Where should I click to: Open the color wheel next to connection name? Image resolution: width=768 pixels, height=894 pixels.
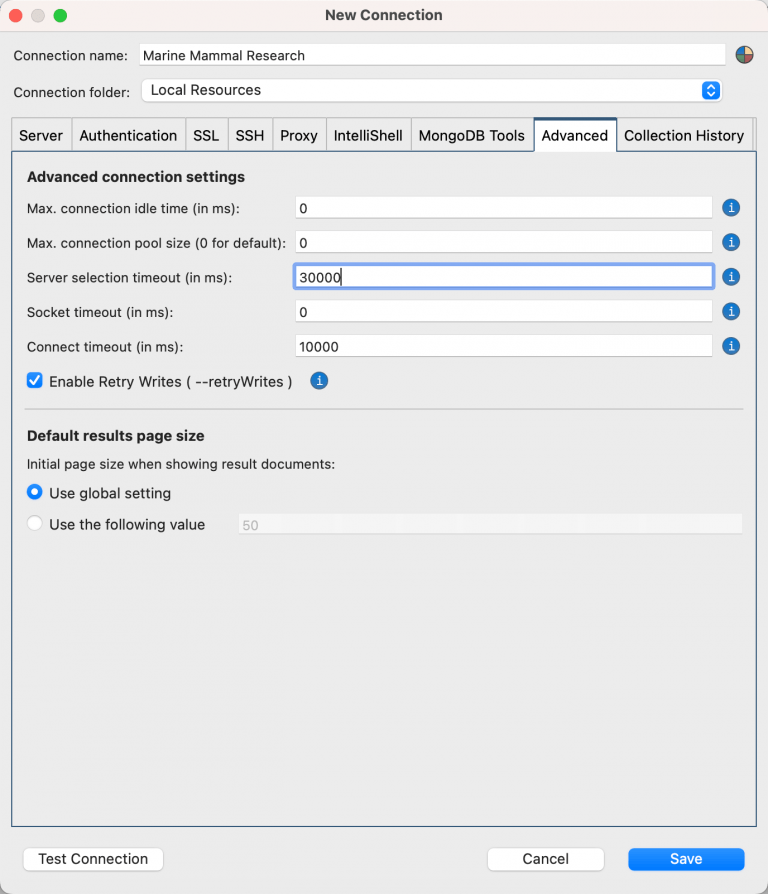tap(744, 54)
